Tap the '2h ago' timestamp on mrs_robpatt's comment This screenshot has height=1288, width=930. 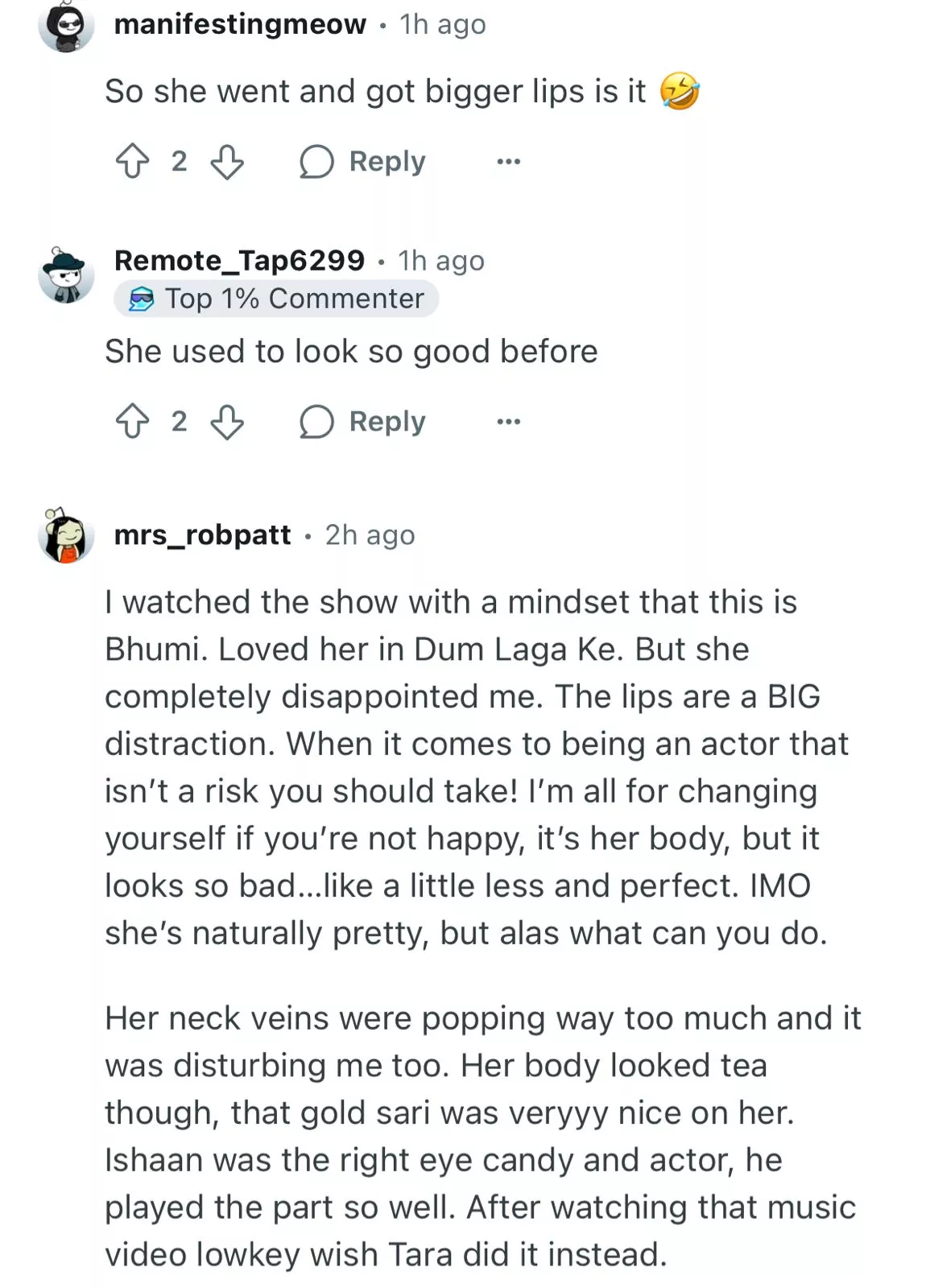pyautogui.click(x=370, y=535)
